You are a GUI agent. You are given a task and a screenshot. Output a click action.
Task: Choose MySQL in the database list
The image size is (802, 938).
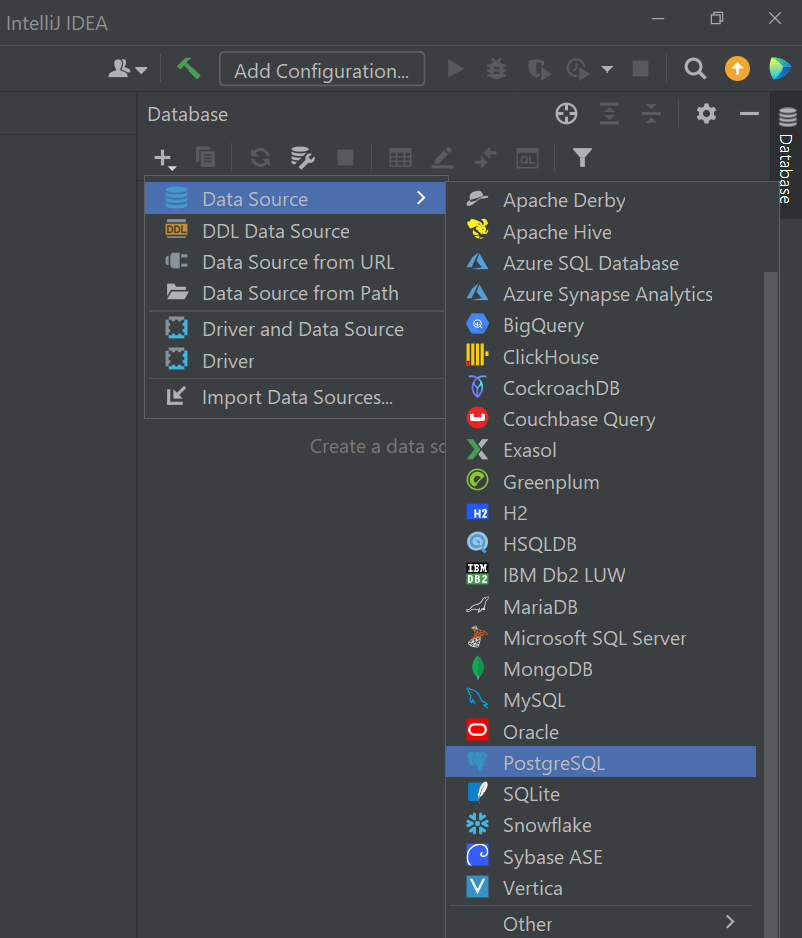pos(601,700)
